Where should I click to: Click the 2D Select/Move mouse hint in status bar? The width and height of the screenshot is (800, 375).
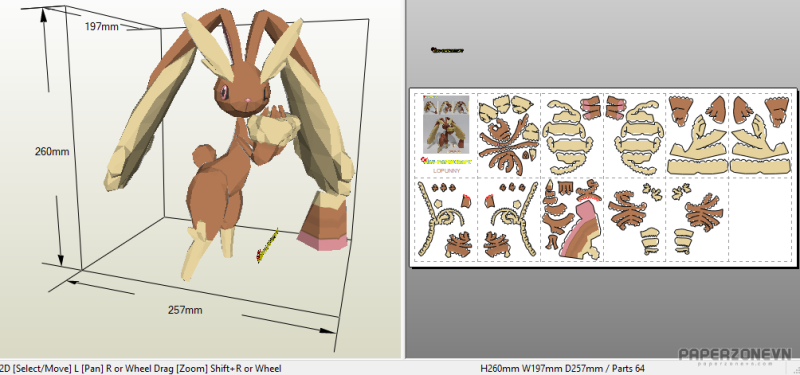pos(141,368)
